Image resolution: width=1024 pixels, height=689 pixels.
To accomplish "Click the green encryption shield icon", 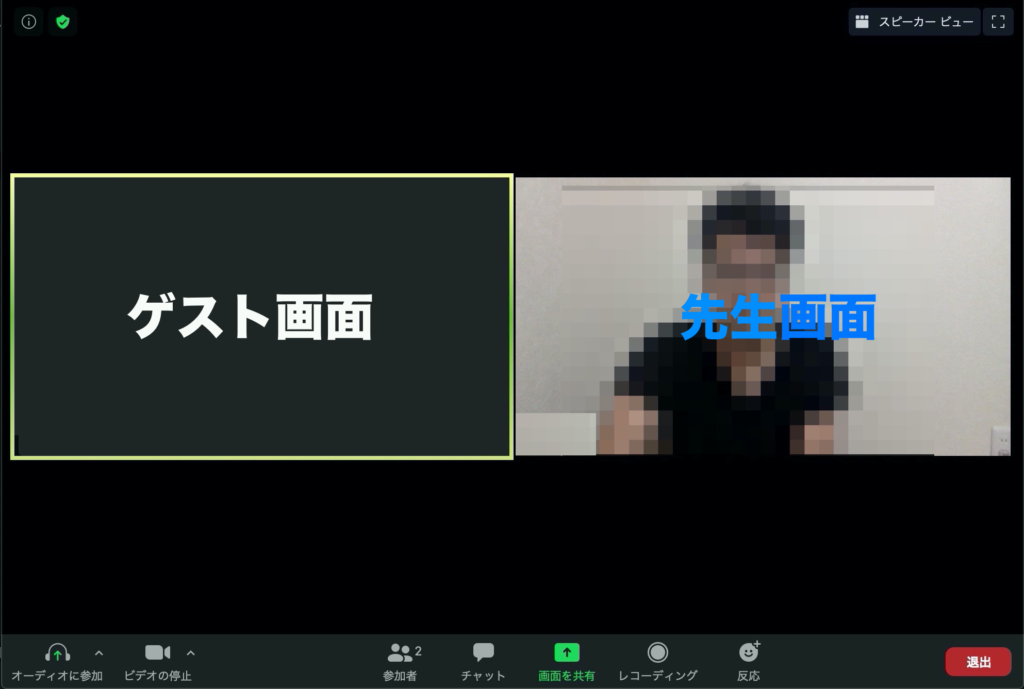I will click(63, 22).
